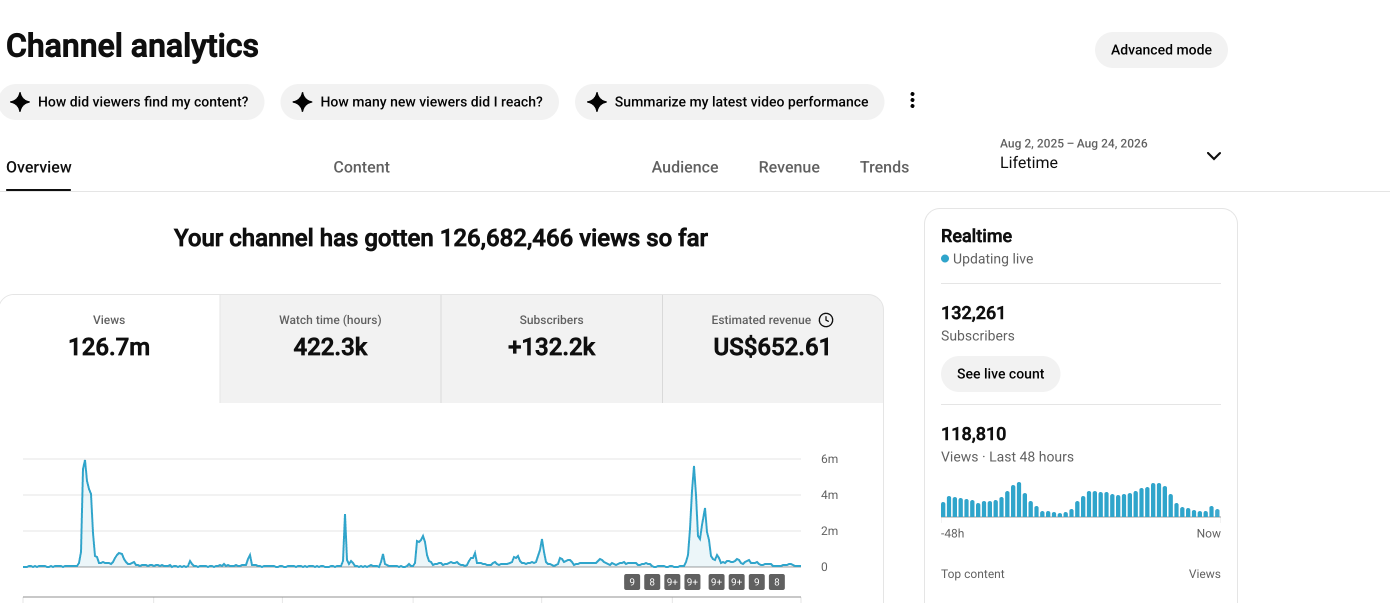Screen dimensions: 1390x603
Task: Select the Watch time (hours) metric card
Action: click(330, 349)
